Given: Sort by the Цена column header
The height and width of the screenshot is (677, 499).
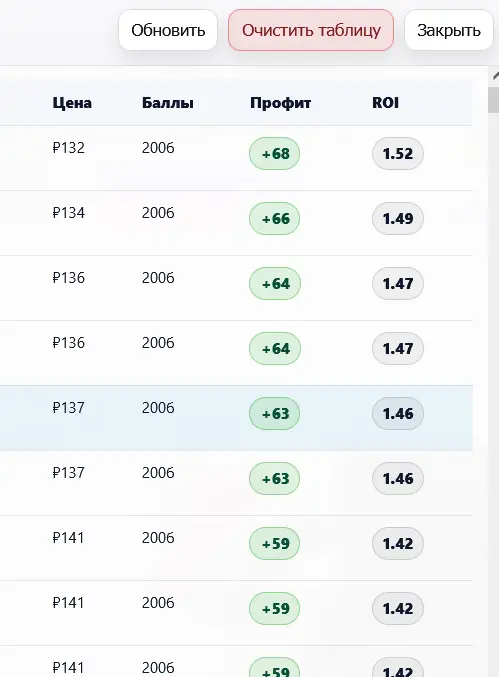Looking at the screenshot, I should coord(72,103).
